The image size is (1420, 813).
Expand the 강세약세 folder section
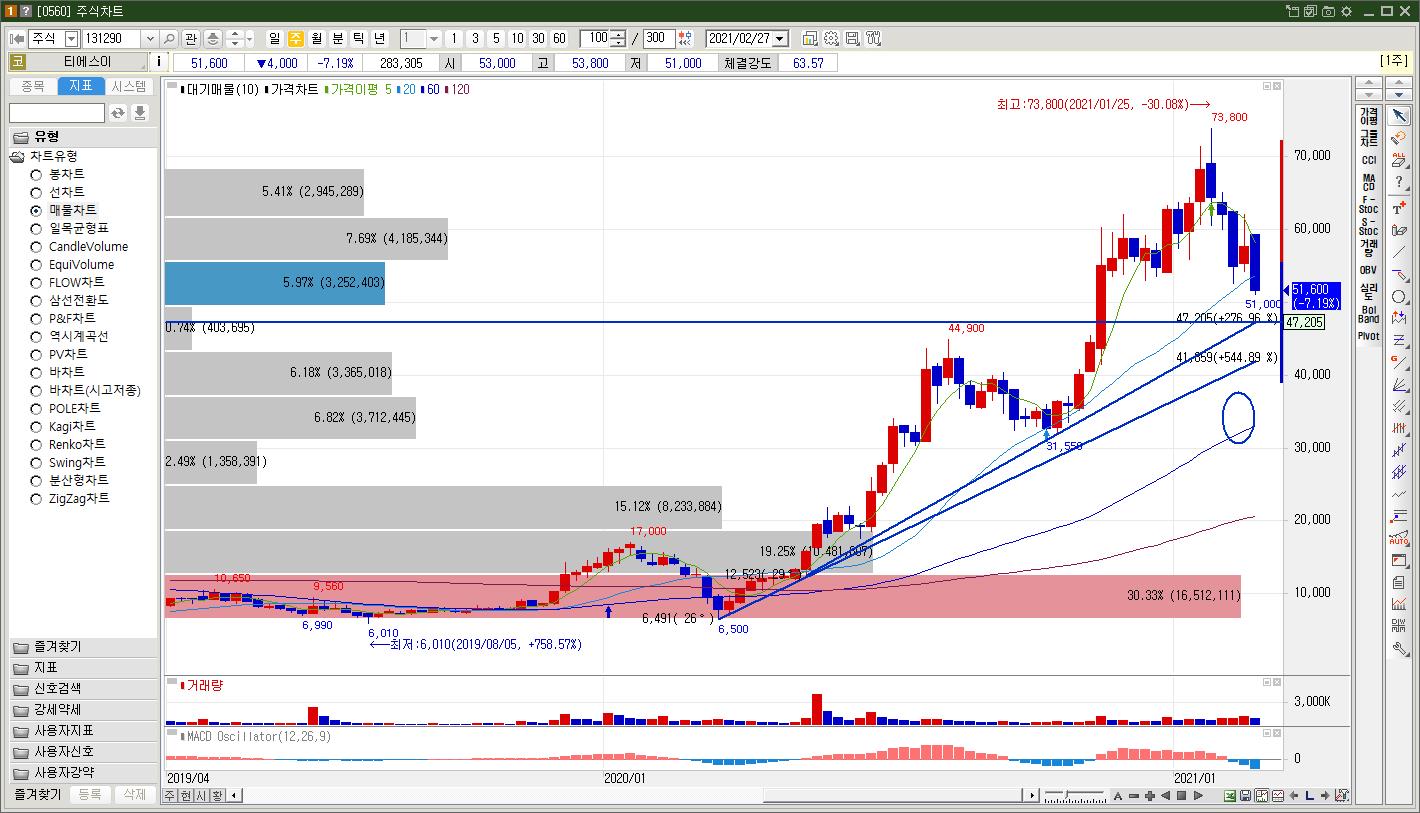point(83,710)
